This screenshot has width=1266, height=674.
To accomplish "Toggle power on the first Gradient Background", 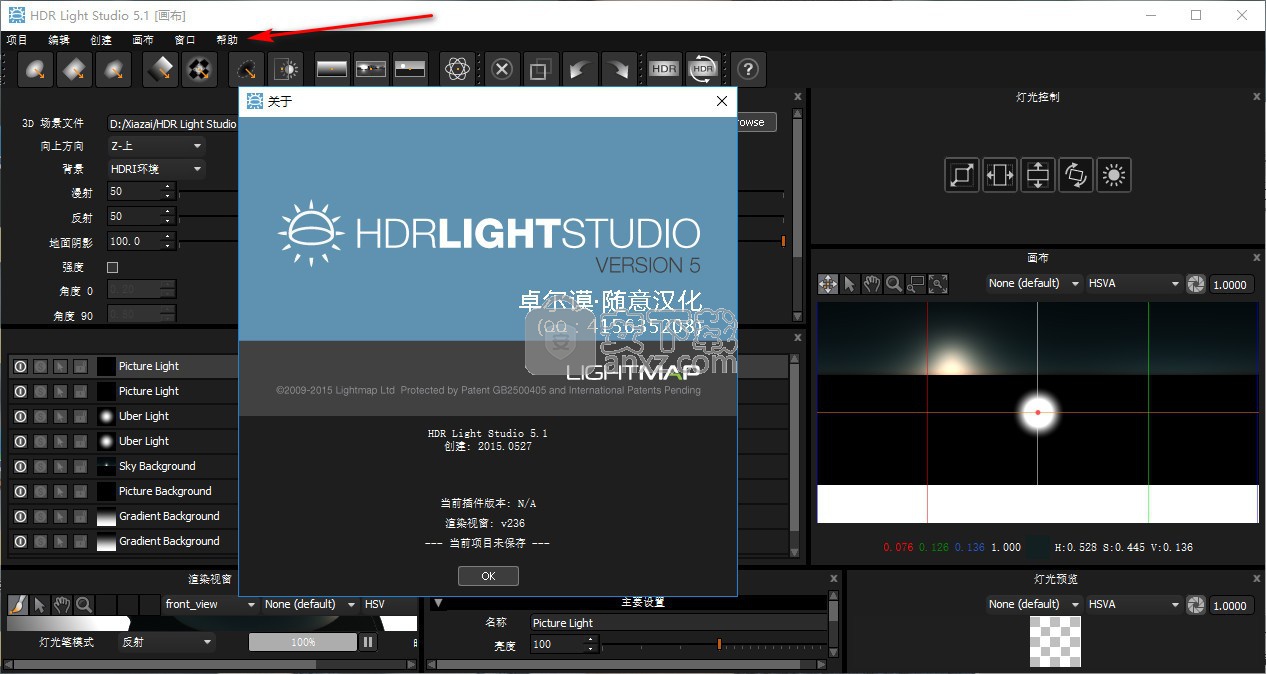I will pos(20,516).
